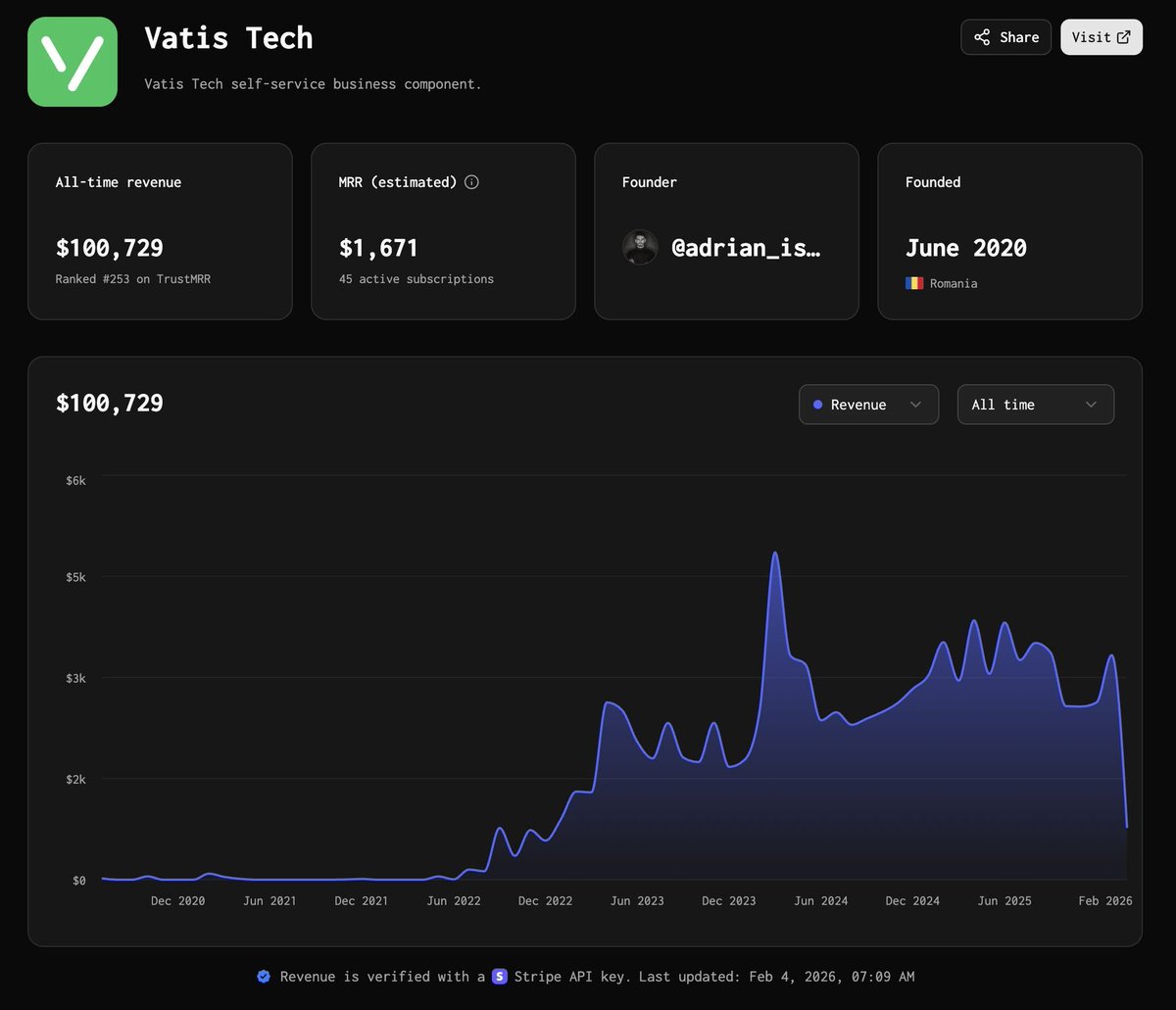1176x1010 pixels.
Task: Open the Visit external link button
Action: pyautogui.click(x=1102, y=37)
